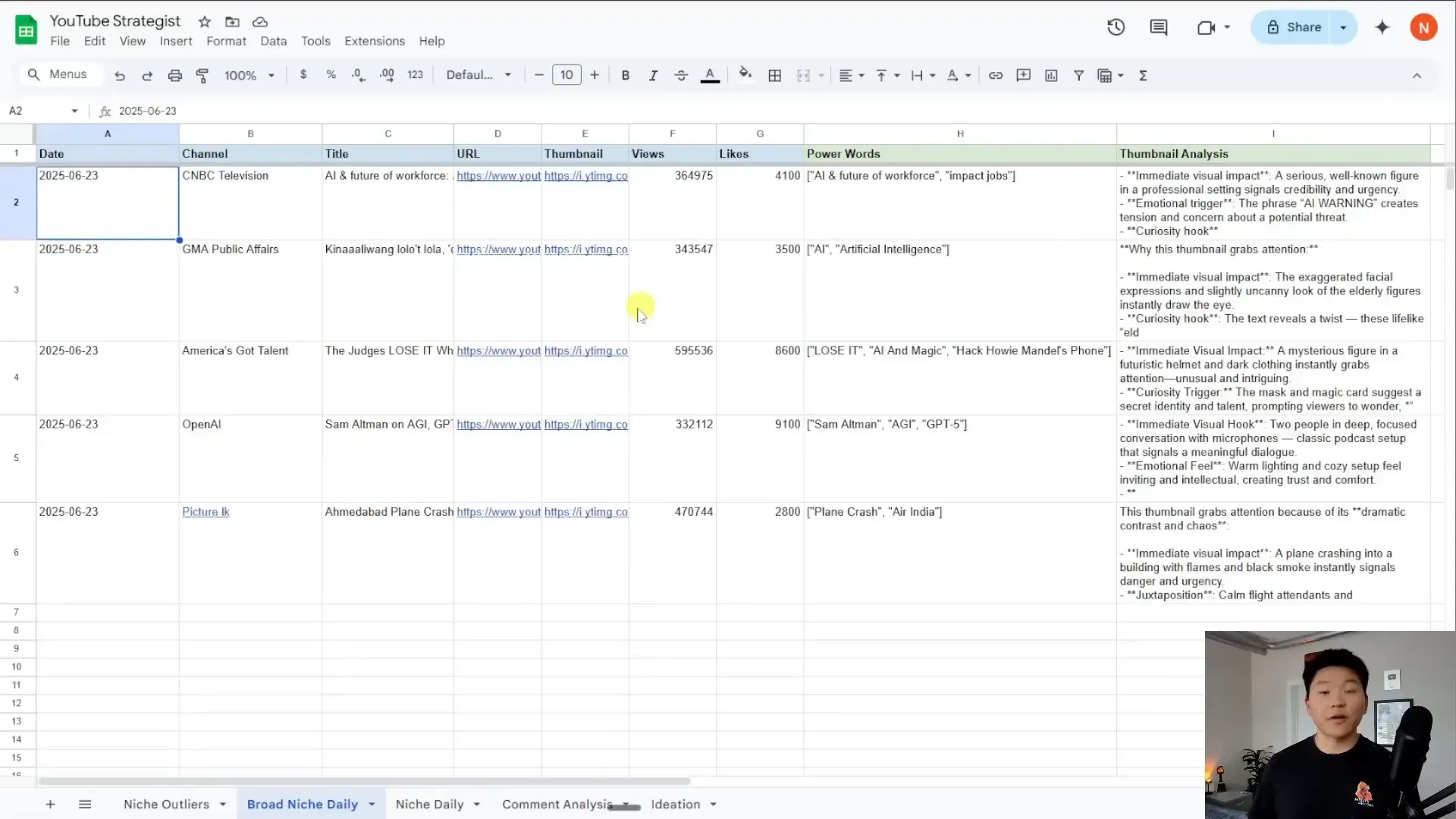Screen dimensions: 1456x819
Task: Open the fill color picker
Action: [745, 74]
